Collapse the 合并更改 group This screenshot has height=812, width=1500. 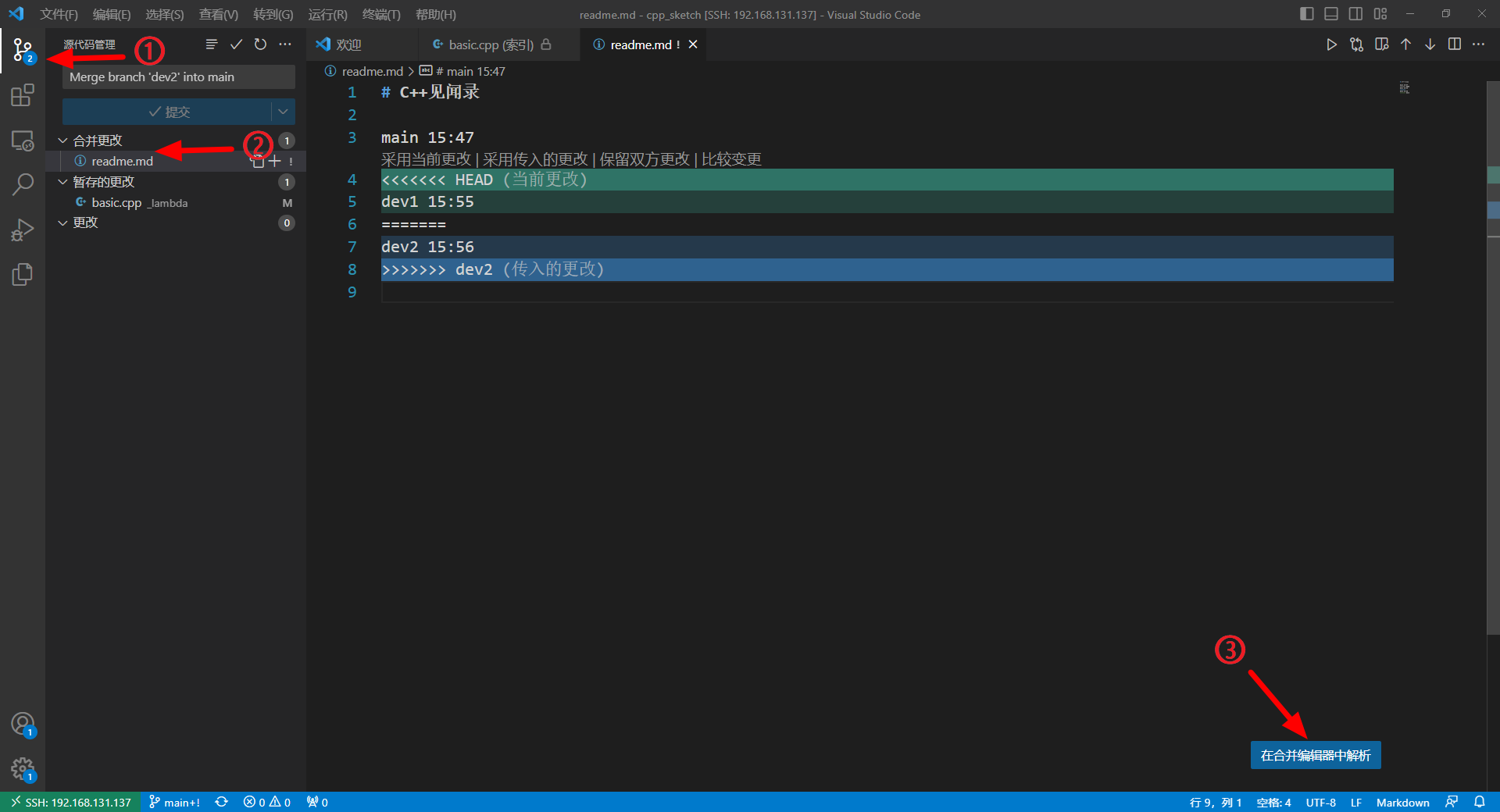pyautogui.click(x=62, y=141)
